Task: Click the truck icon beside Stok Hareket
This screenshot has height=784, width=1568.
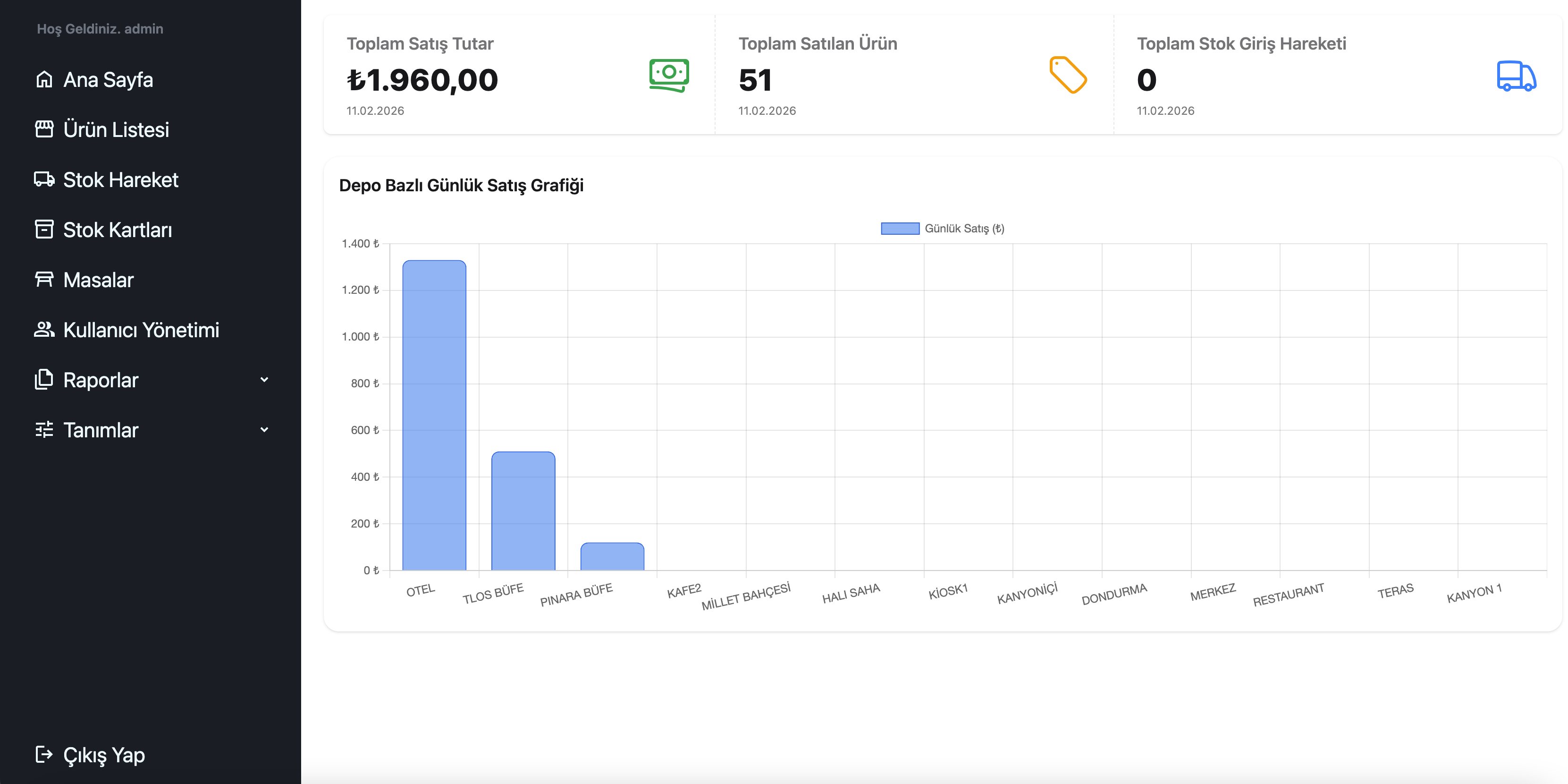Action: [x=44, y=179]
